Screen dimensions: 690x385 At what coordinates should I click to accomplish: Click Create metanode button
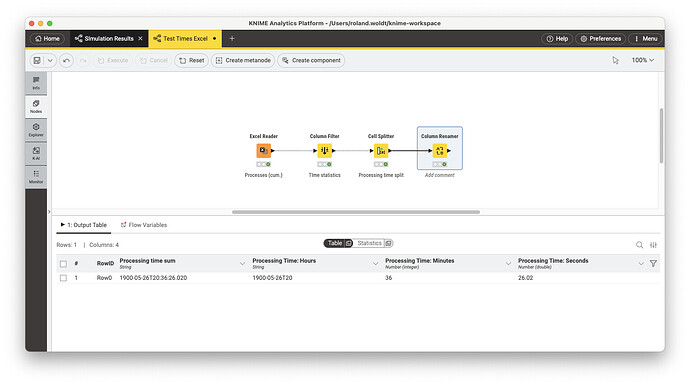pos(243,60)
